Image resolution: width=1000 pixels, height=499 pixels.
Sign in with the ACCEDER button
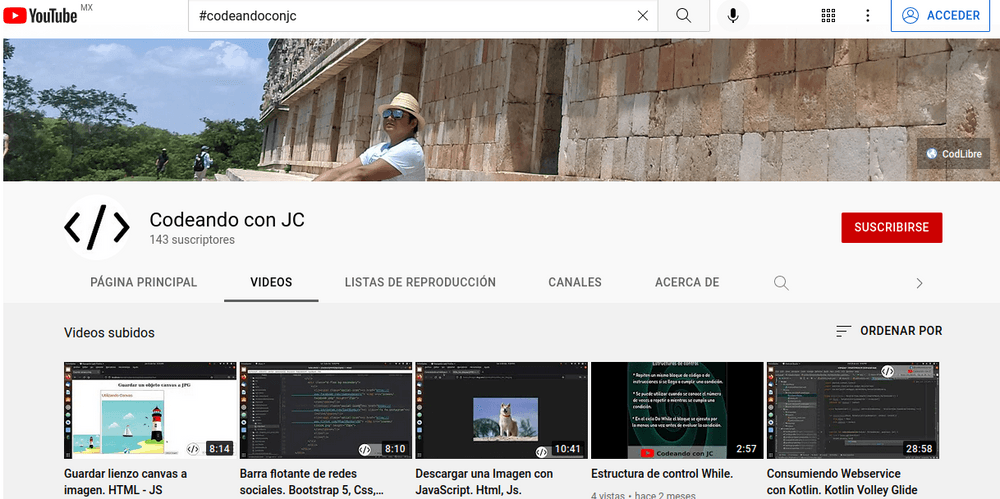tap(940, 16)
